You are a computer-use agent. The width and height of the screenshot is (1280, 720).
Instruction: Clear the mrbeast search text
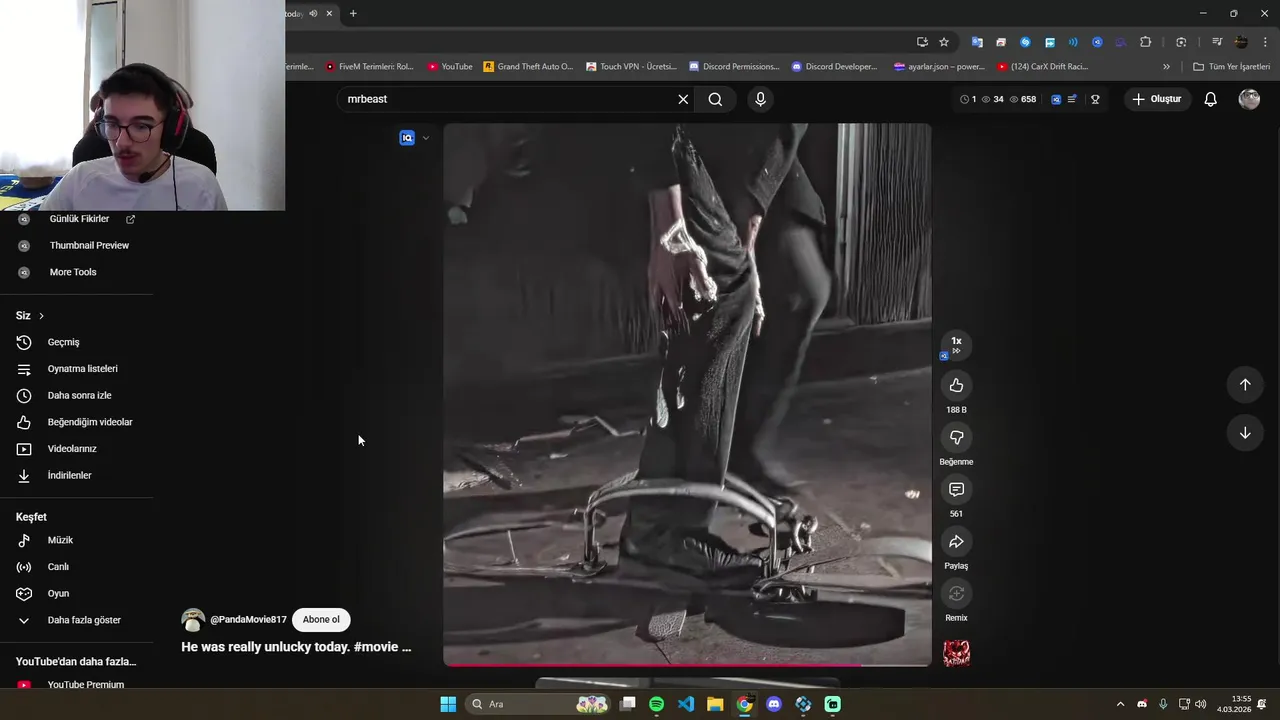[x=683, y=99]
